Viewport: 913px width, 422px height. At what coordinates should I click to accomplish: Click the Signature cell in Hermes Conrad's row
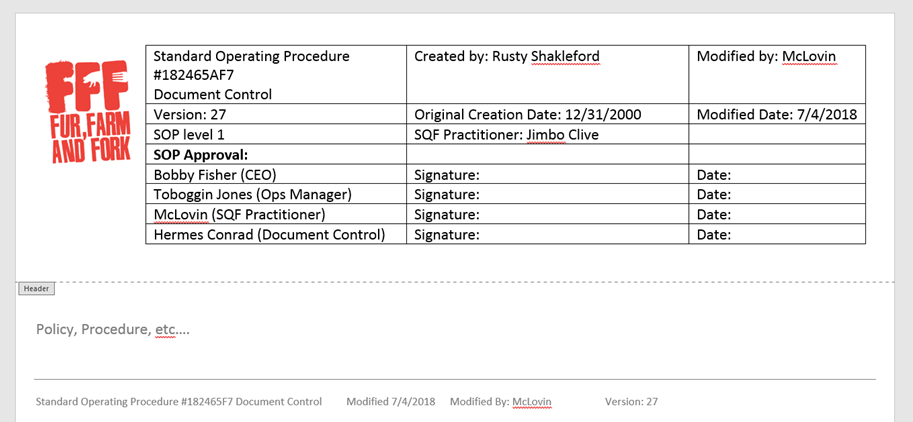click(547, 235)
